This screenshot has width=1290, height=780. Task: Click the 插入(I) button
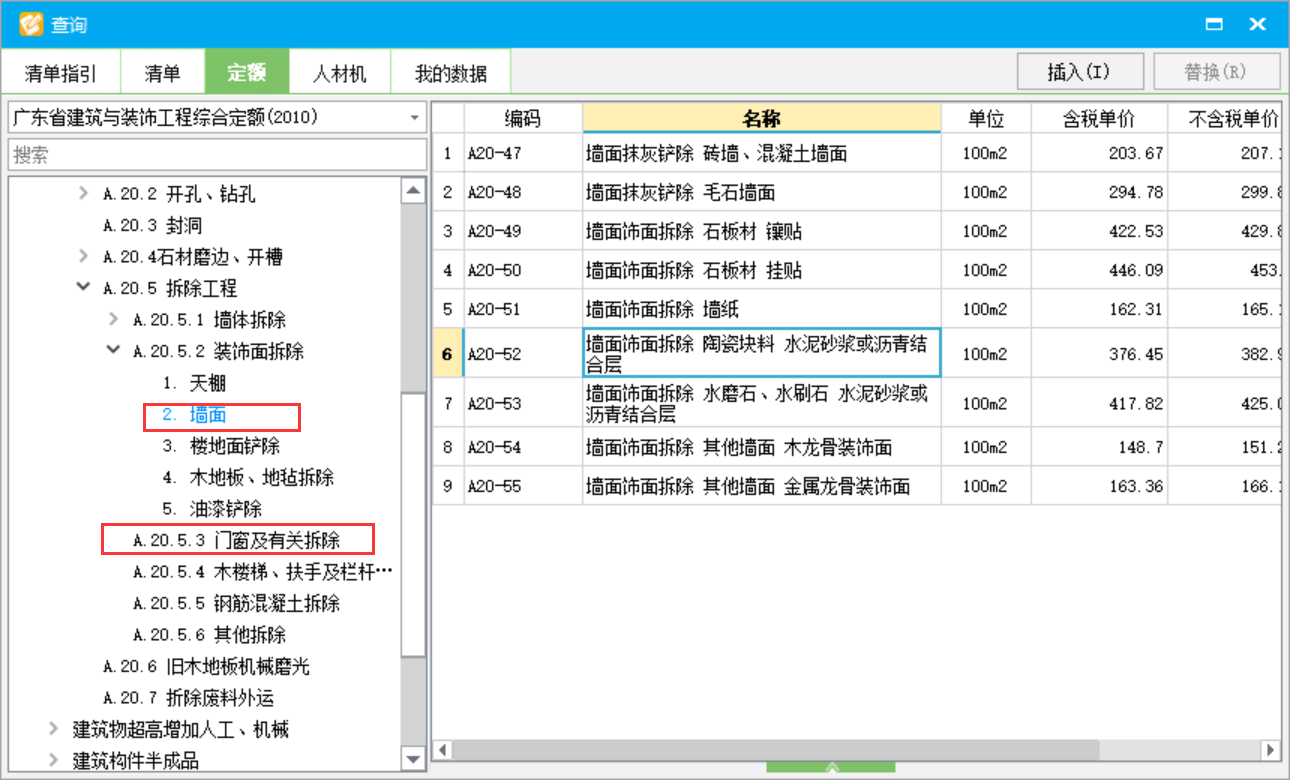coord(1080,72)
